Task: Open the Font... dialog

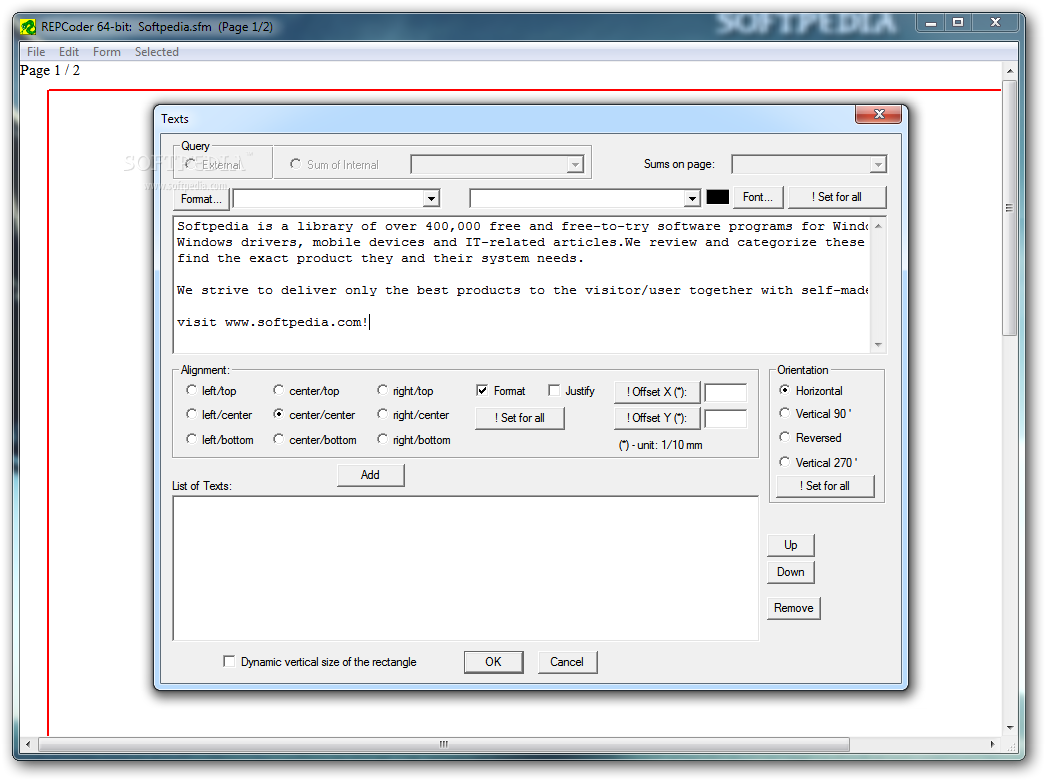Action: 758,197
